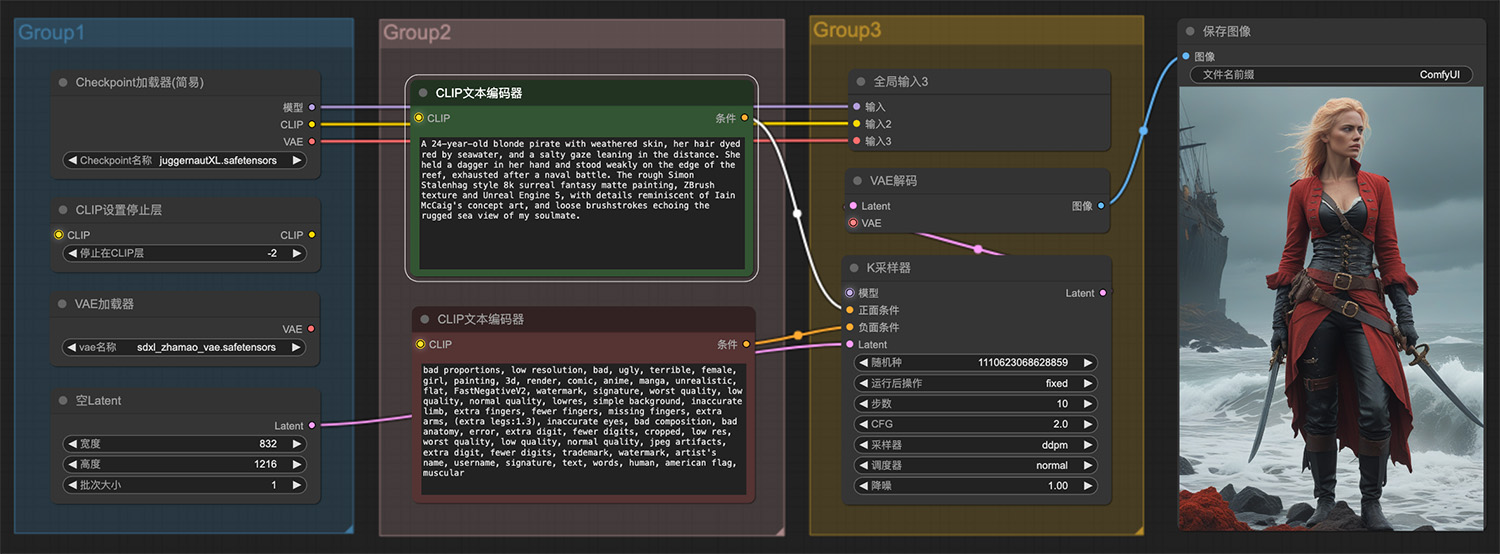Open the 调度器 normal selector
1500x554 pixels.
click(976, 465)
